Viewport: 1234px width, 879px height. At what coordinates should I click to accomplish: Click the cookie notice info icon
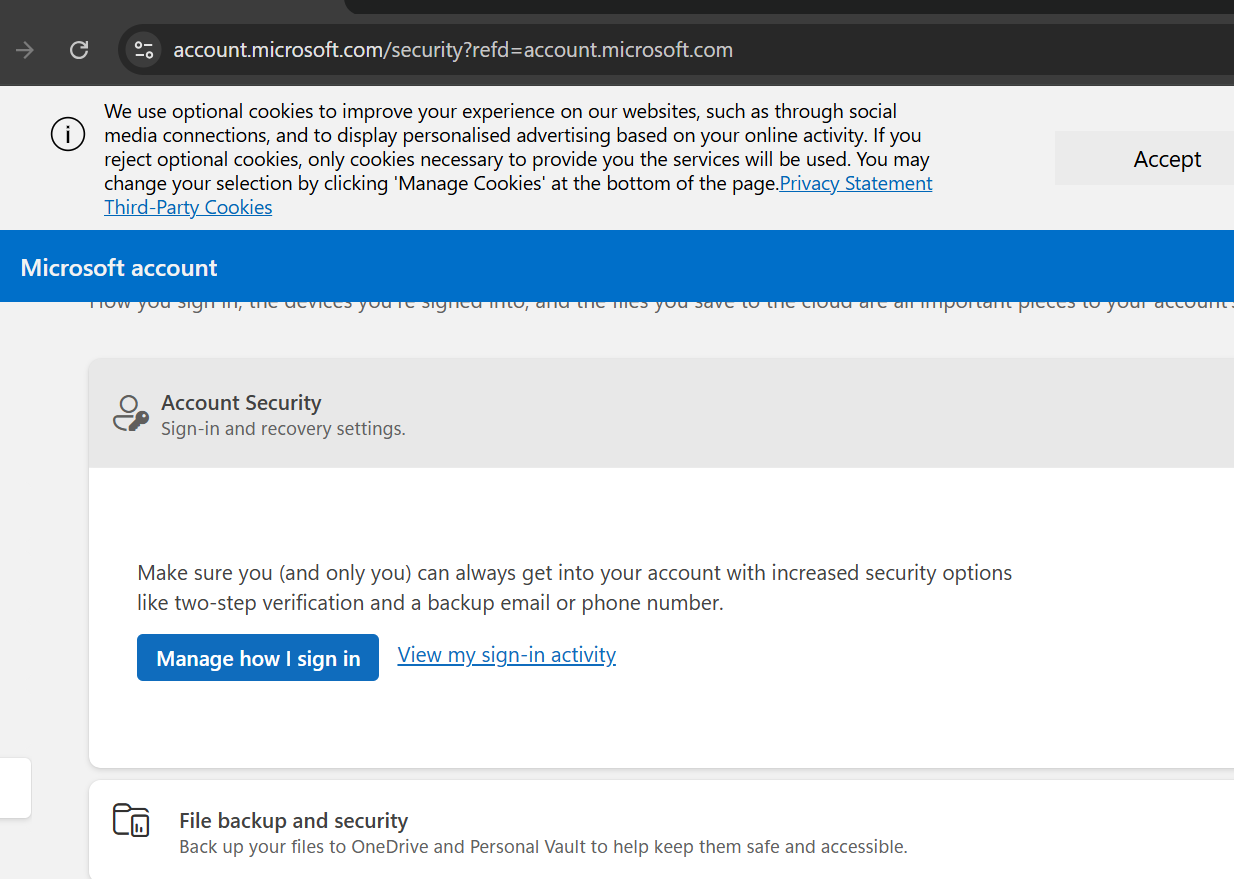[x=68, y=134]
